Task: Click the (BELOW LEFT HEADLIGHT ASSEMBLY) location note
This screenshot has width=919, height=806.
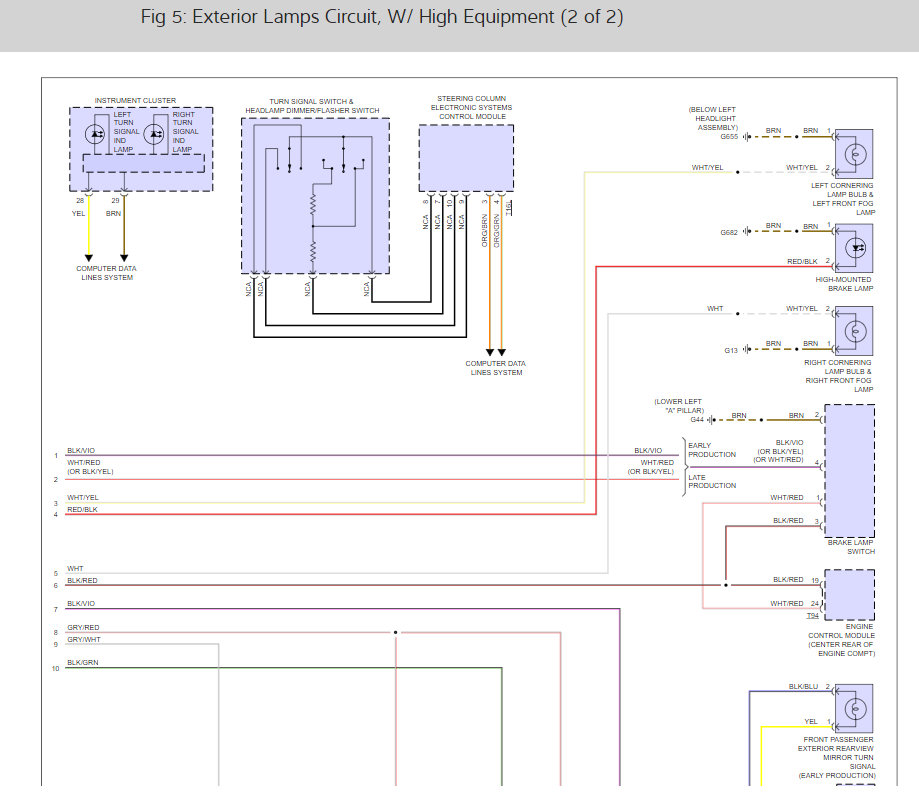Action: (713, 118)
